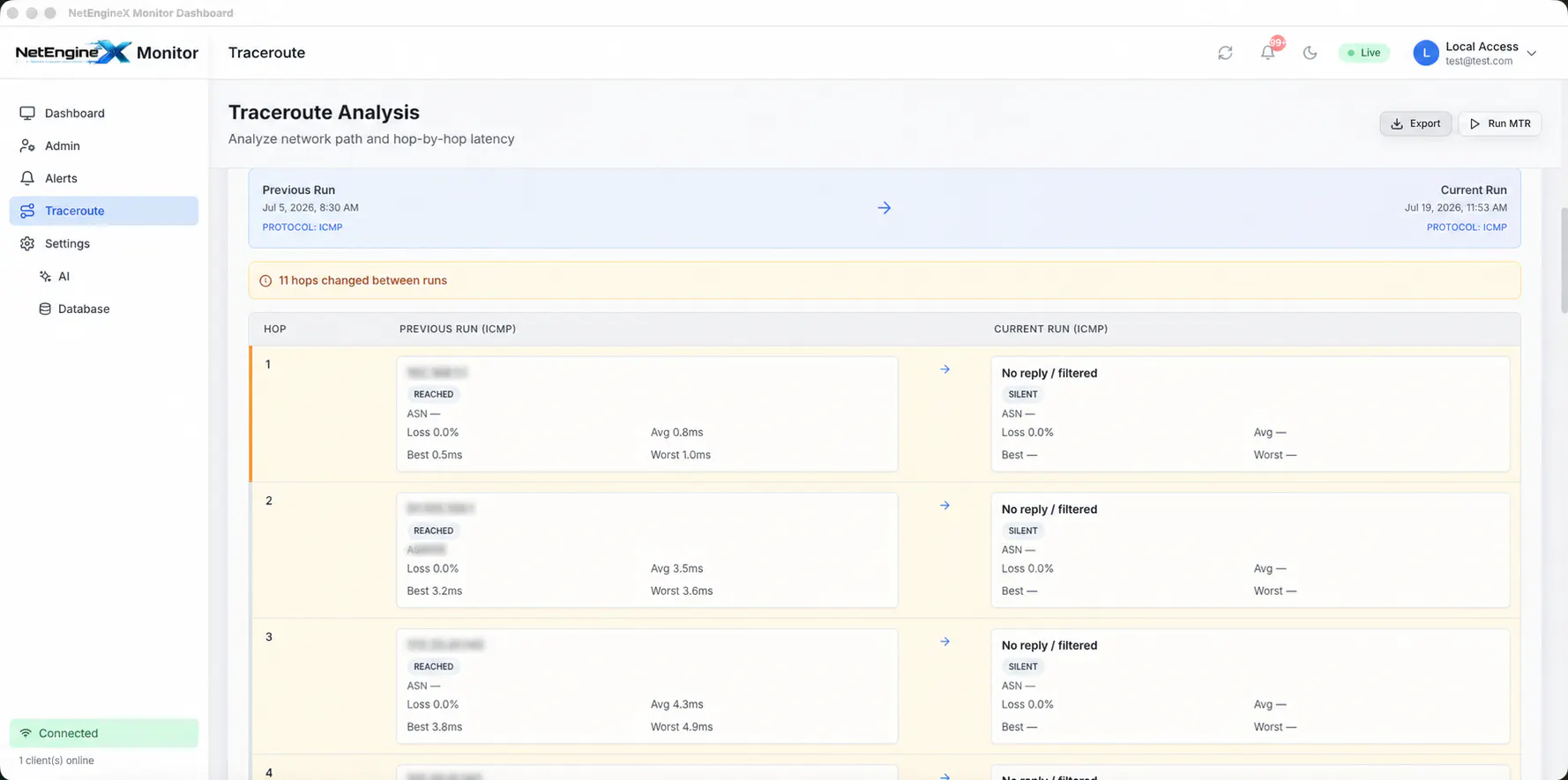The width and height of the screenshot is (1568, 780).
Task: Click the PREVIOUS RUN (ICMP) column header
Action: pos(458,329)
